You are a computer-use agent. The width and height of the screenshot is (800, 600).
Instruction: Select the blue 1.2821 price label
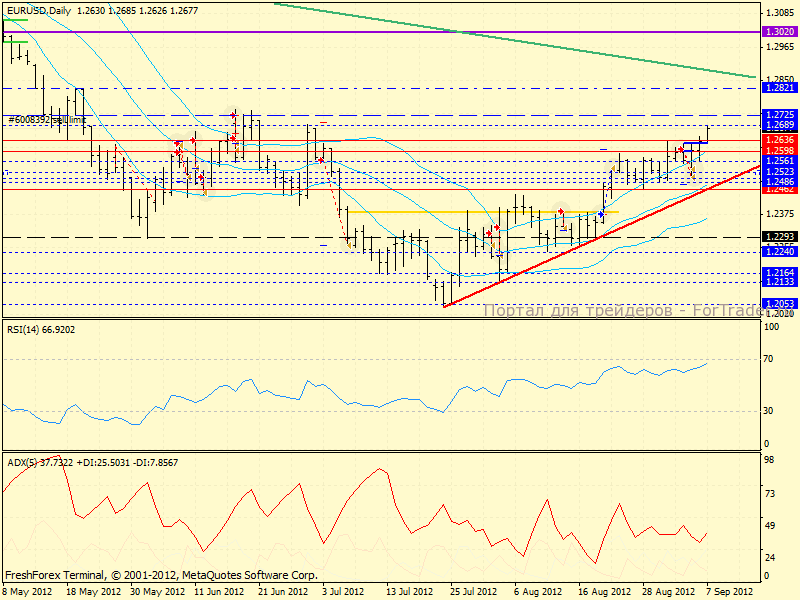pyautogui.click(x=778, y=88)
